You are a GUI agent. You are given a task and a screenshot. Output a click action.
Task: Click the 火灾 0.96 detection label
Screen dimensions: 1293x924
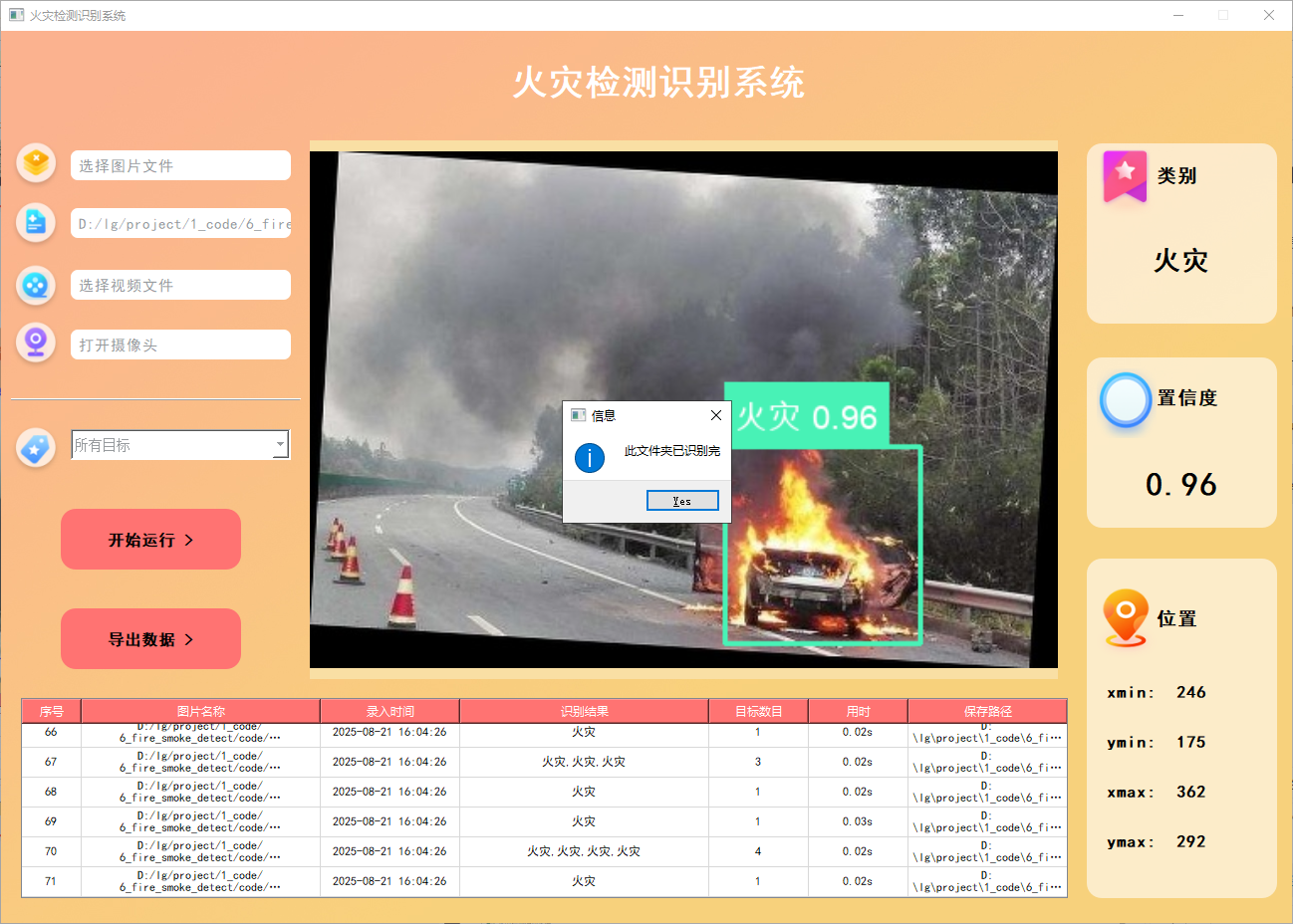[x=807, y=415]
